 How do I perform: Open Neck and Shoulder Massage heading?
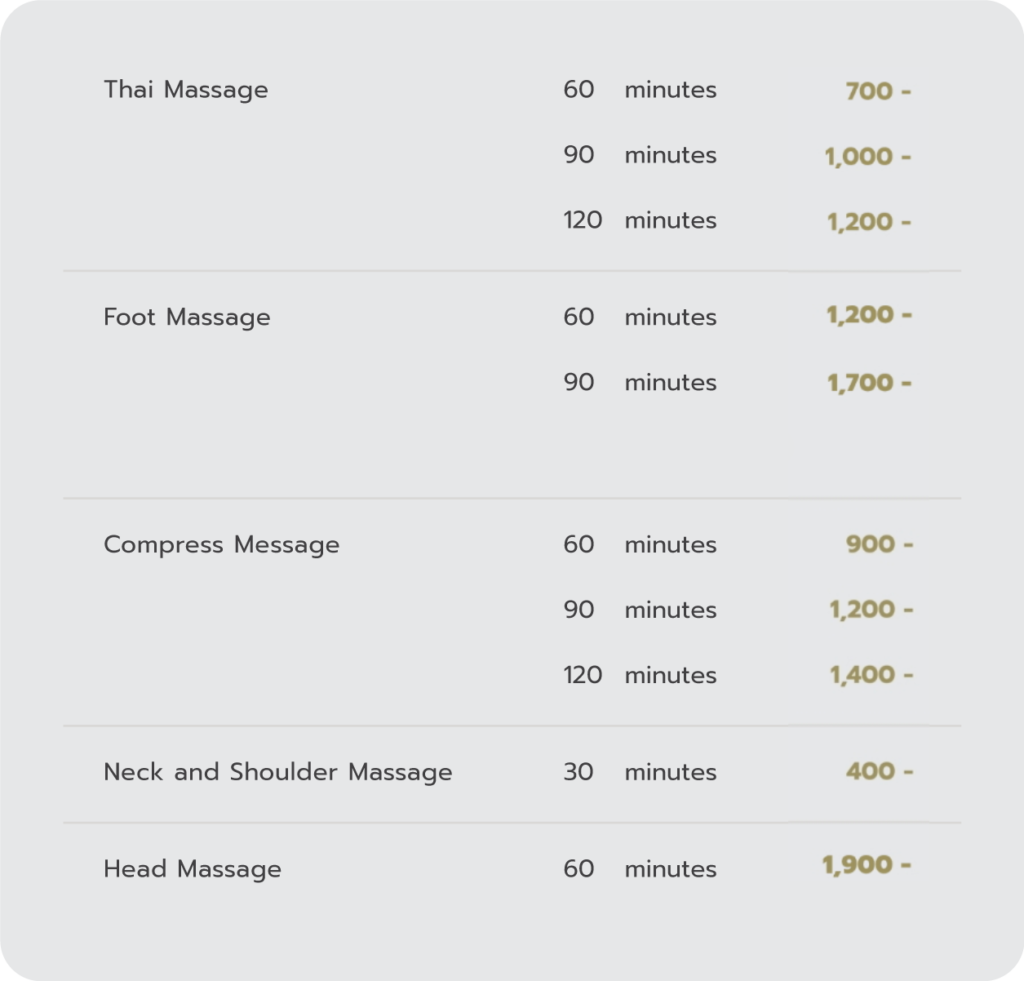pyautogui.click(x=278, y=772)
